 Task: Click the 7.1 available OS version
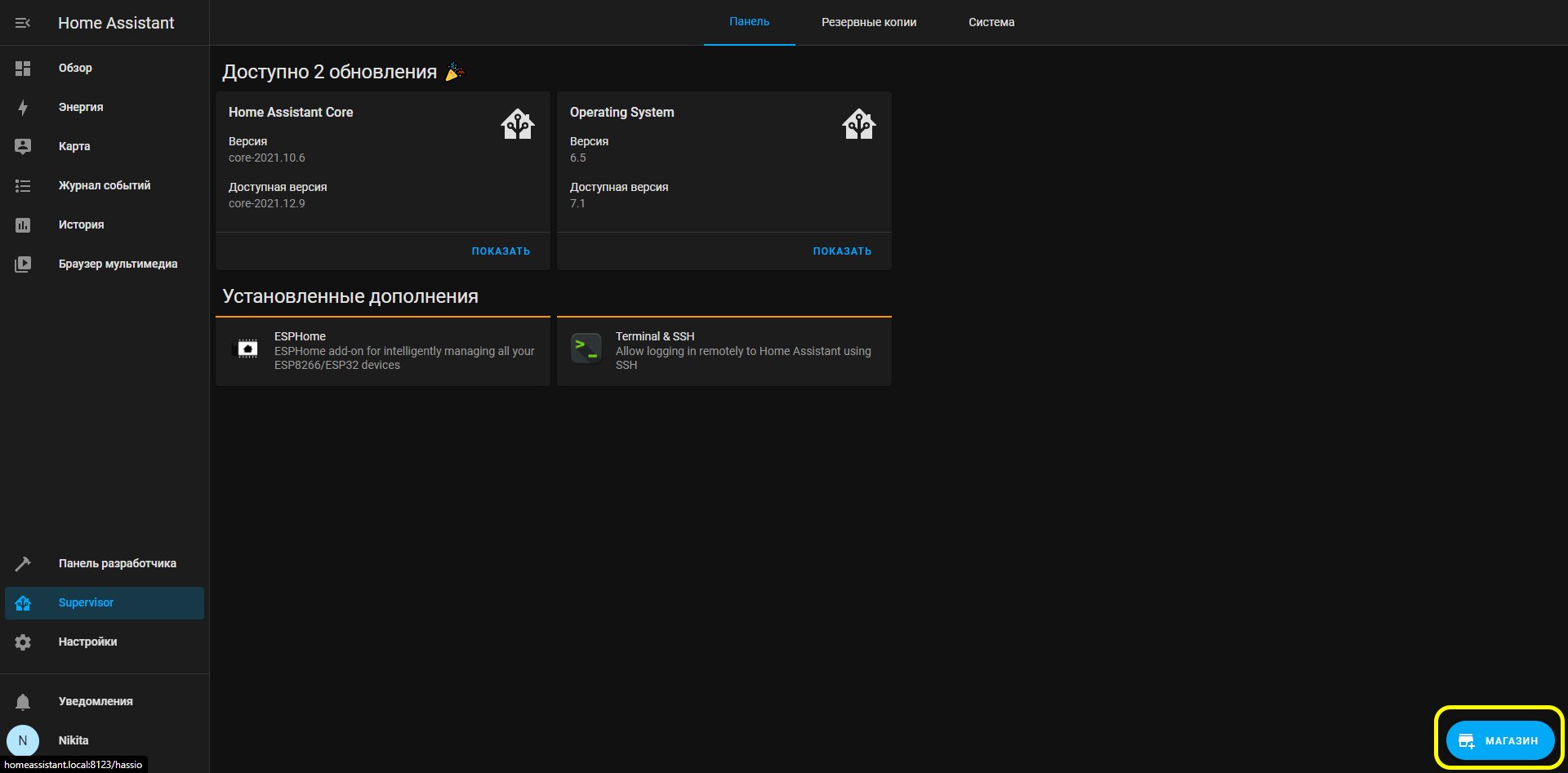point(577,203)
